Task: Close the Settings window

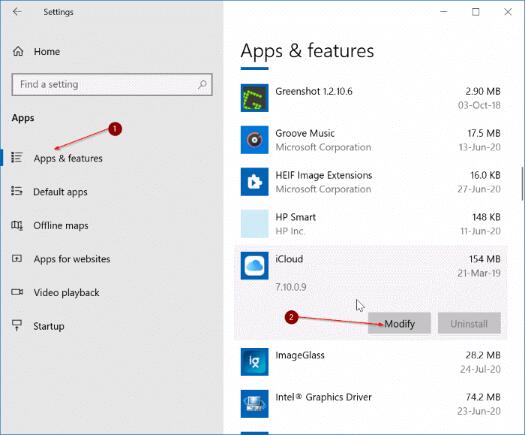Action: click(508, 12)
